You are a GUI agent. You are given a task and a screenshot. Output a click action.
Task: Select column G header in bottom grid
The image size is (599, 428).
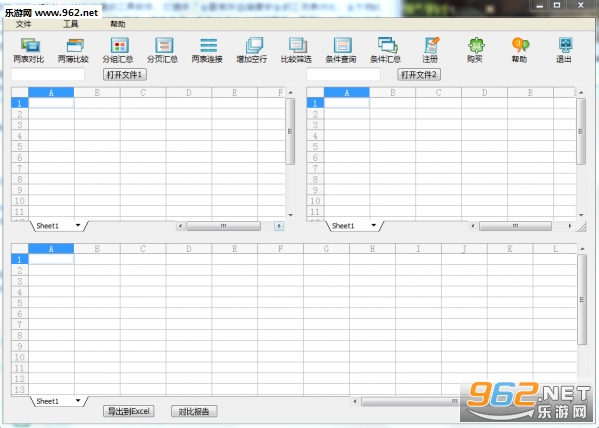pos(326,249)
